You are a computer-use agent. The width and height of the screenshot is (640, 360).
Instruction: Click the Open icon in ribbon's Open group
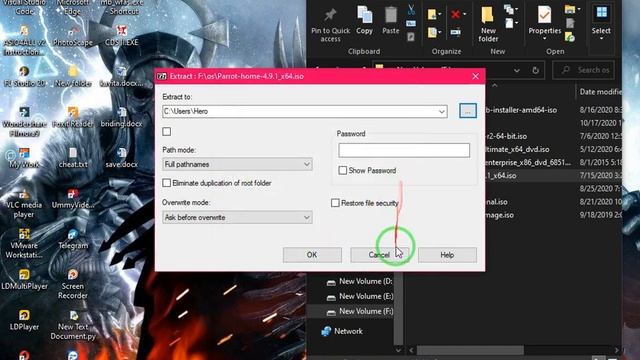570,9
